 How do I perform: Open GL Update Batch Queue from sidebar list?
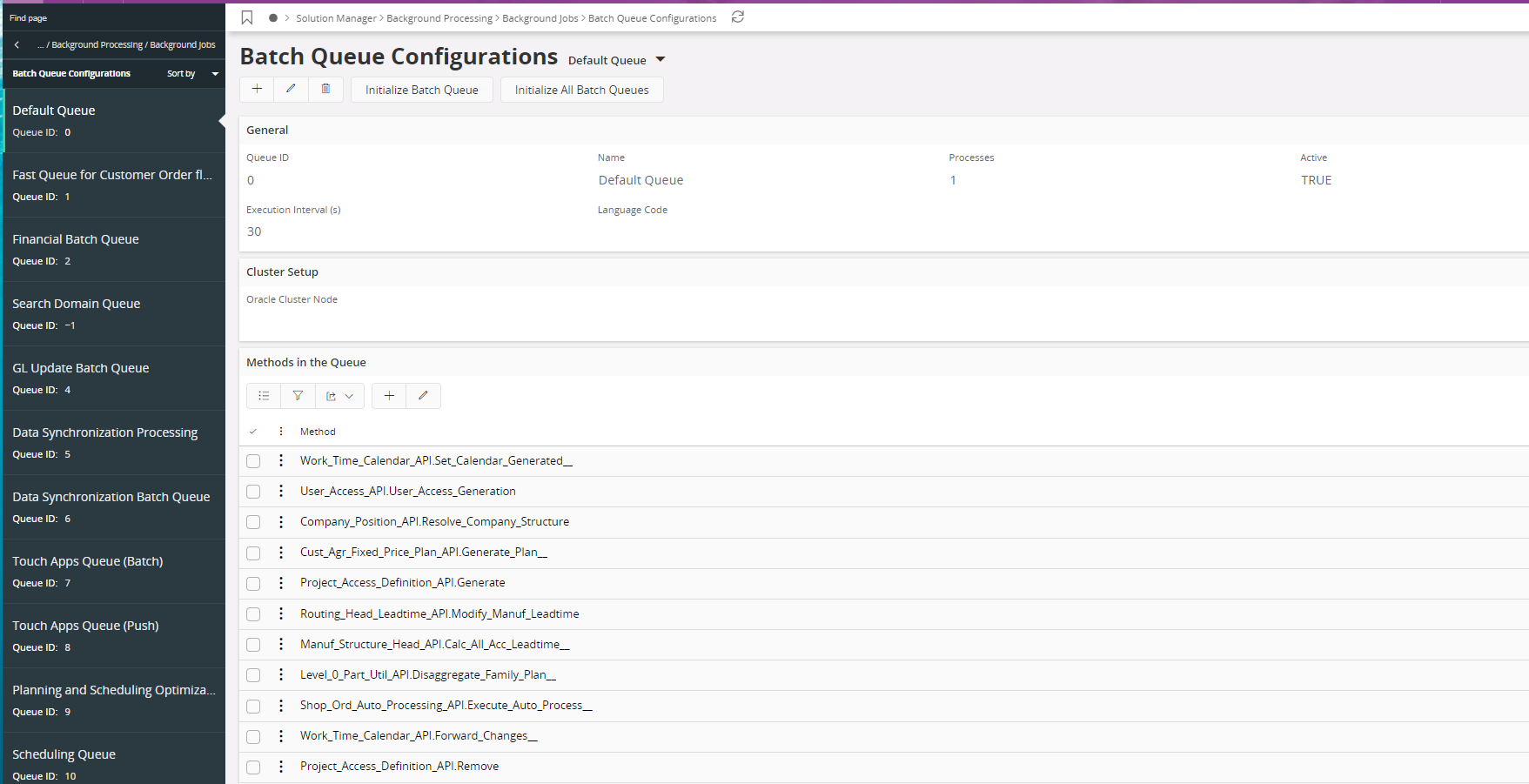point(81,368)
